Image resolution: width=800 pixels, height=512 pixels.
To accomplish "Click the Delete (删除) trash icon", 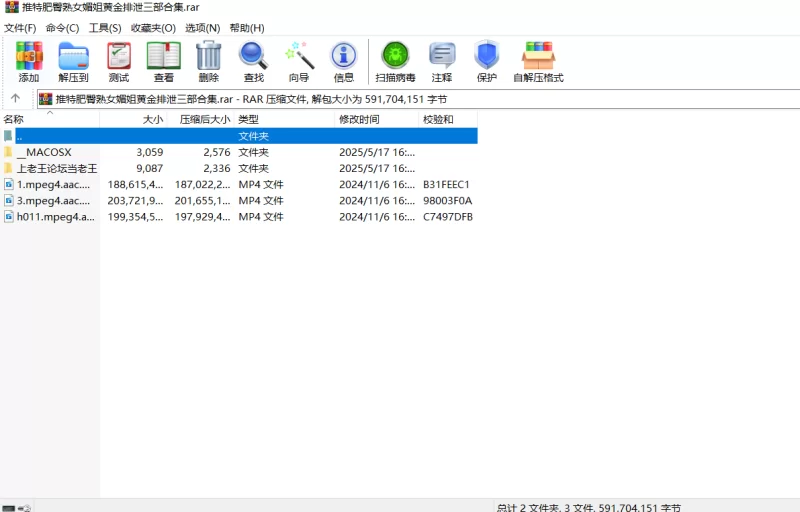I will tap(209, 55).
